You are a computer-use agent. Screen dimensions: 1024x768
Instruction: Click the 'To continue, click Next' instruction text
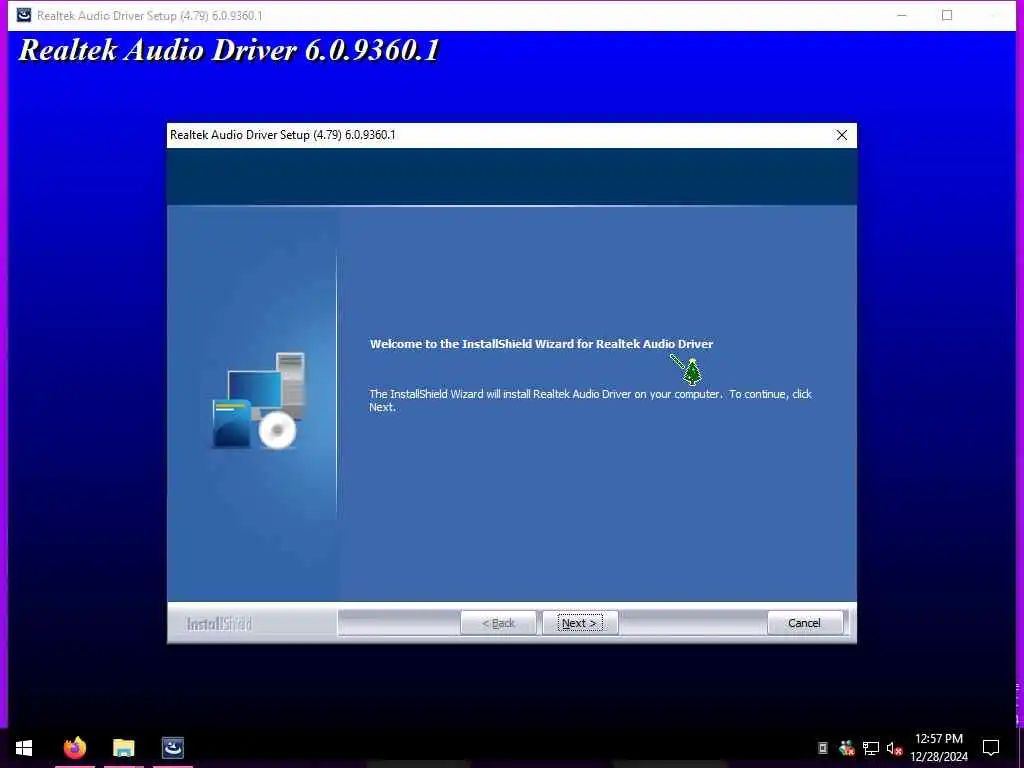[590, 400]
